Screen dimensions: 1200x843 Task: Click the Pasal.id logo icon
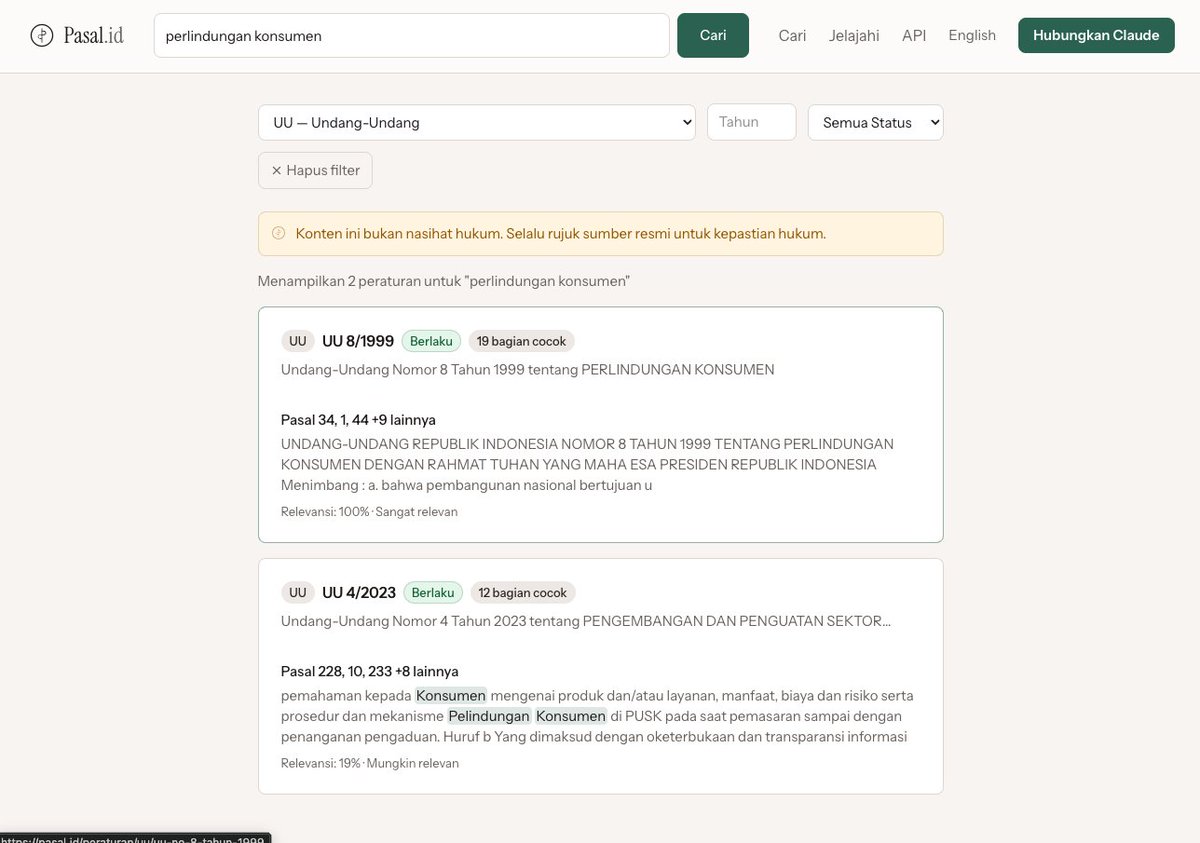pyautogui.click(x=42, y=35)
